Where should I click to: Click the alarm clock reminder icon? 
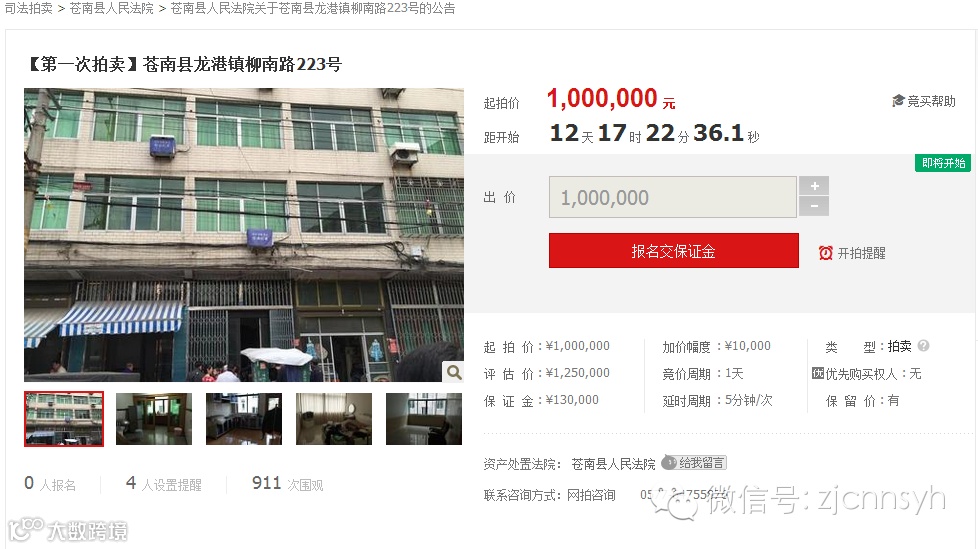825,253
